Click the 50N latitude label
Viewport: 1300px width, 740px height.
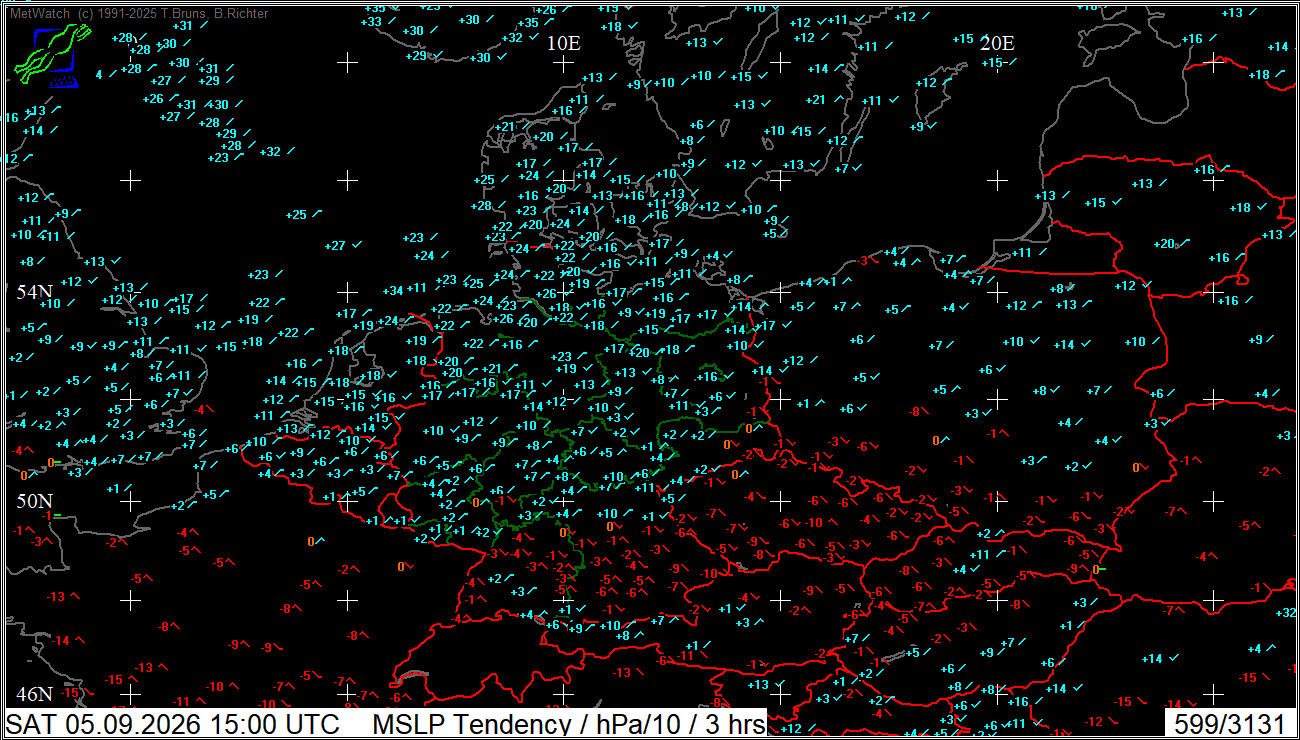click(34, 501)
